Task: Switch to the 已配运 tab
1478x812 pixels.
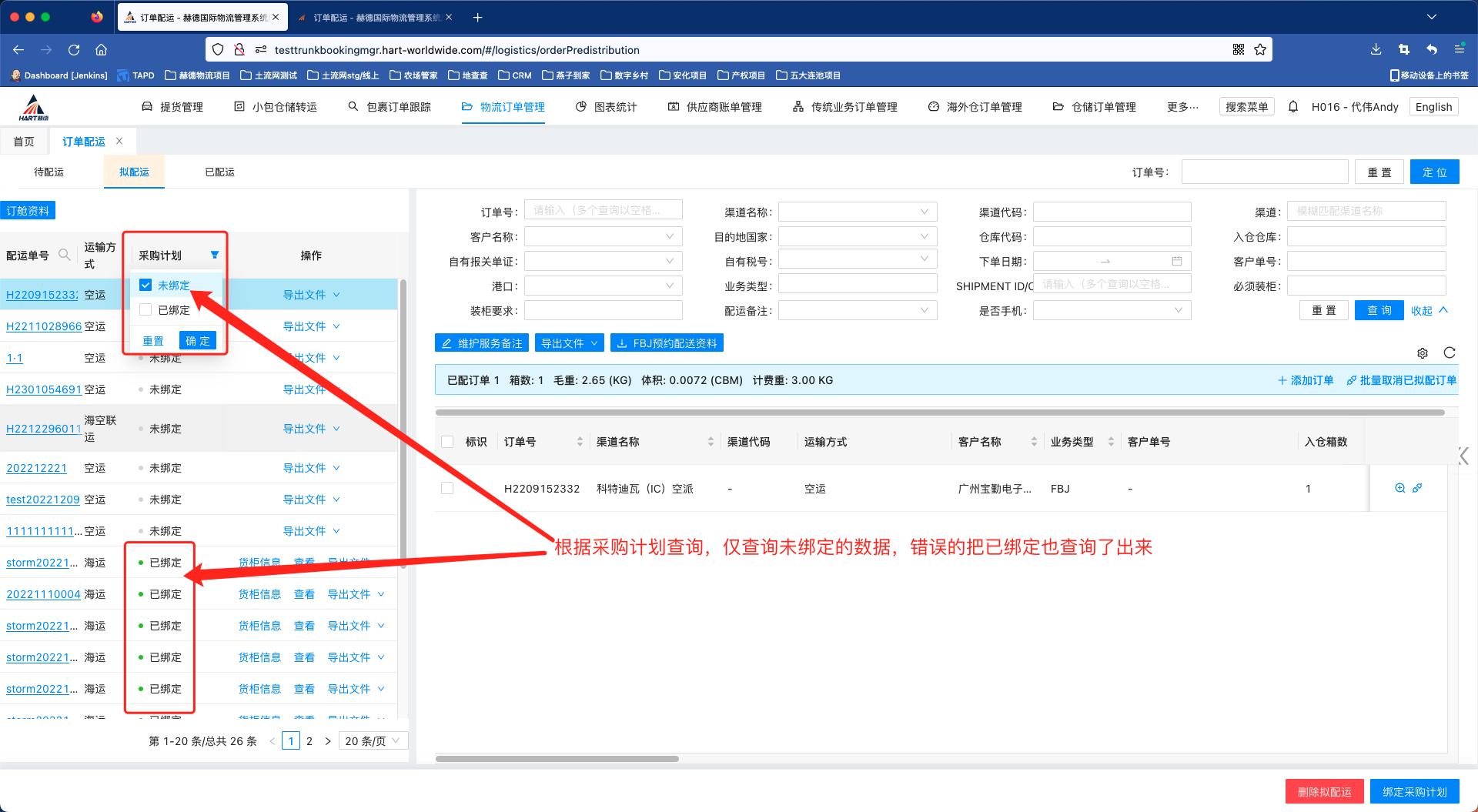Action: click(219, 172)
